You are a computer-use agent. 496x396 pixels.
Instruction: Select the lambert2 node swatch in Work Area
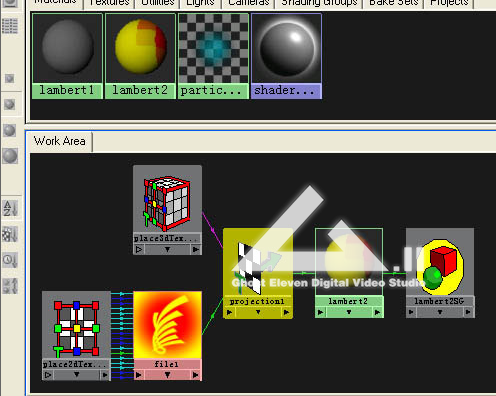pyautogui.click(x=349, y=262)
